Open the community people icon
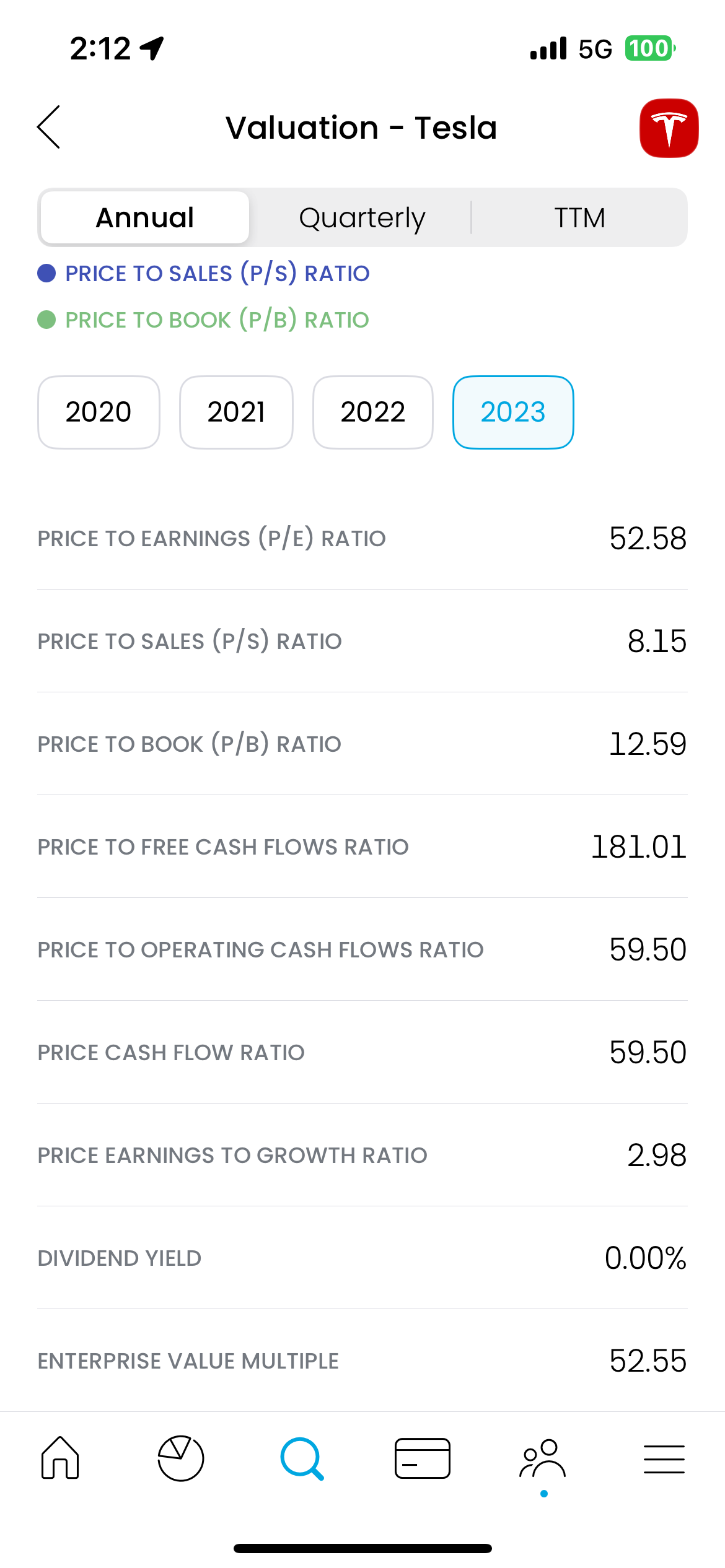Image resolution: width=725 pixels, height=1568 pixels. point(543,1458)
